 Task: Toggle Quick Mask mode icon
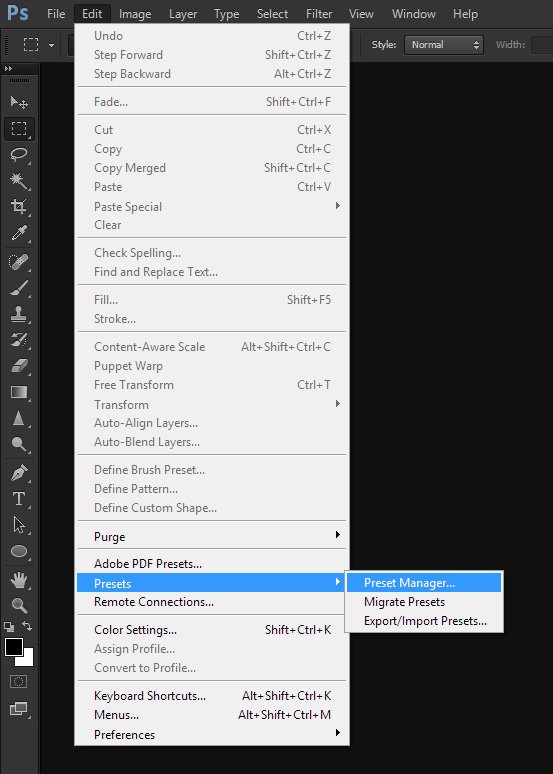click(19, 682)
